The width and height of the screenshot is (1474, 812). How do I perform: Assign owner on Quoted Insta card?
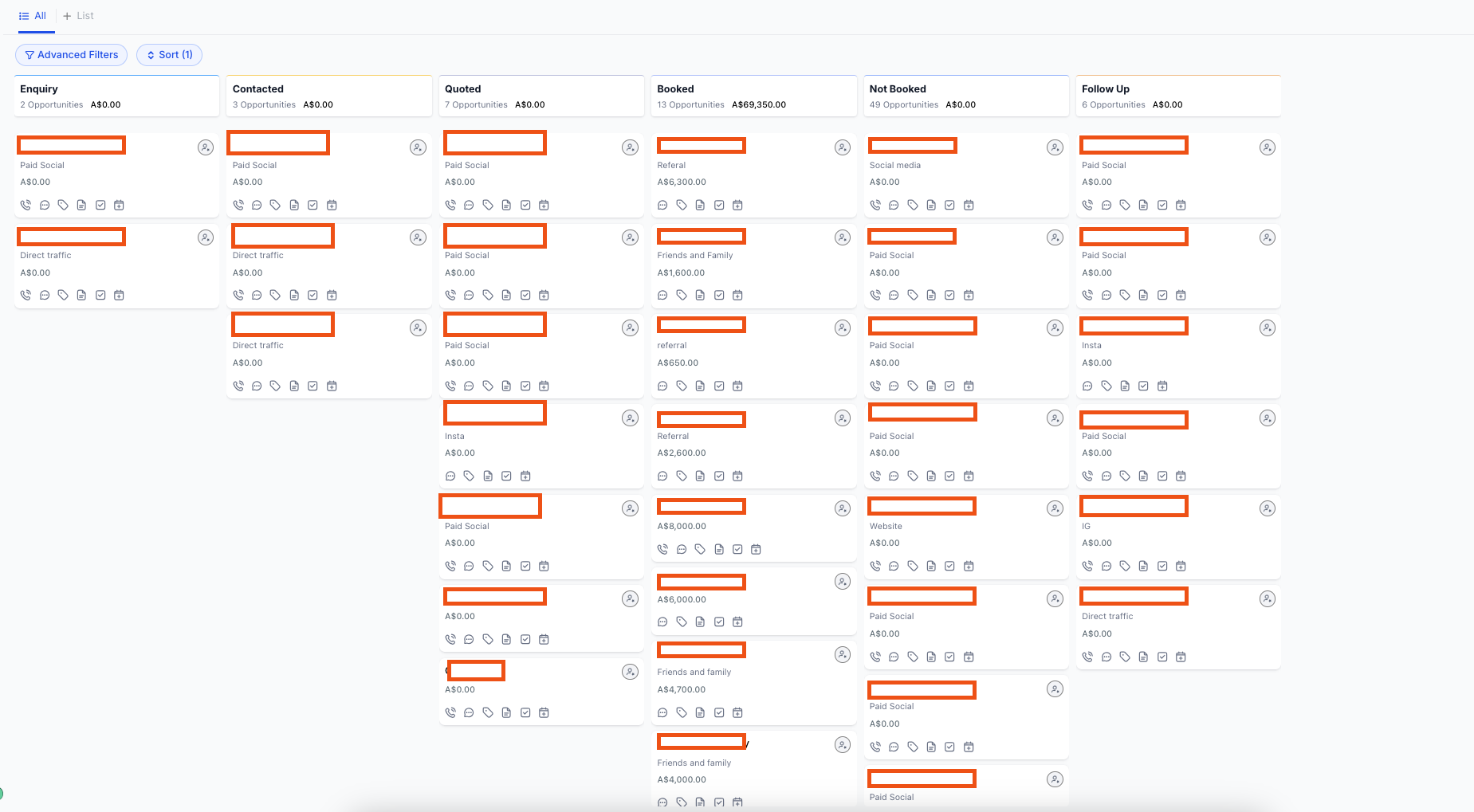point(630,418)
